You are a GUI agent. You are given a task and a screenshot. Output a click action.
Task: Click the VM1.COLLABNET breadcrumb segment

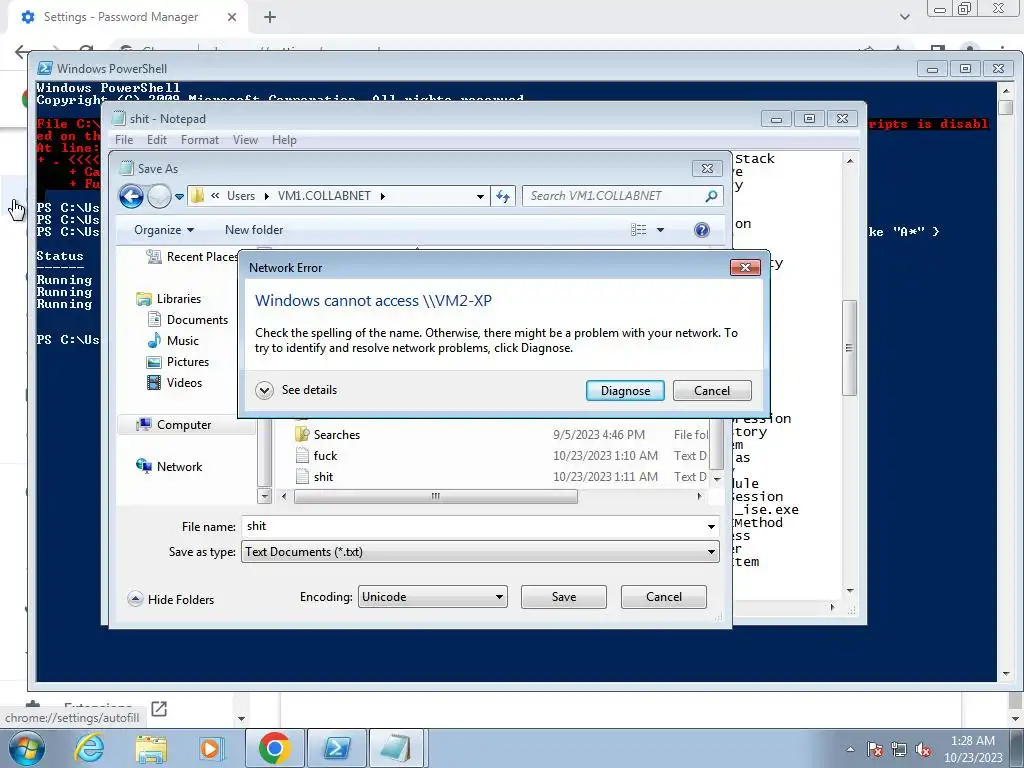click(x=324, y=196)
